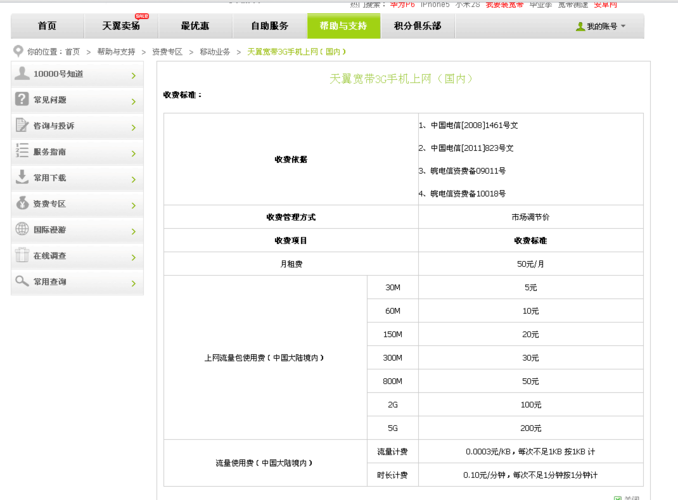Expand the 咨询与投诉 chevron arrow

click(x=134, y=128)
